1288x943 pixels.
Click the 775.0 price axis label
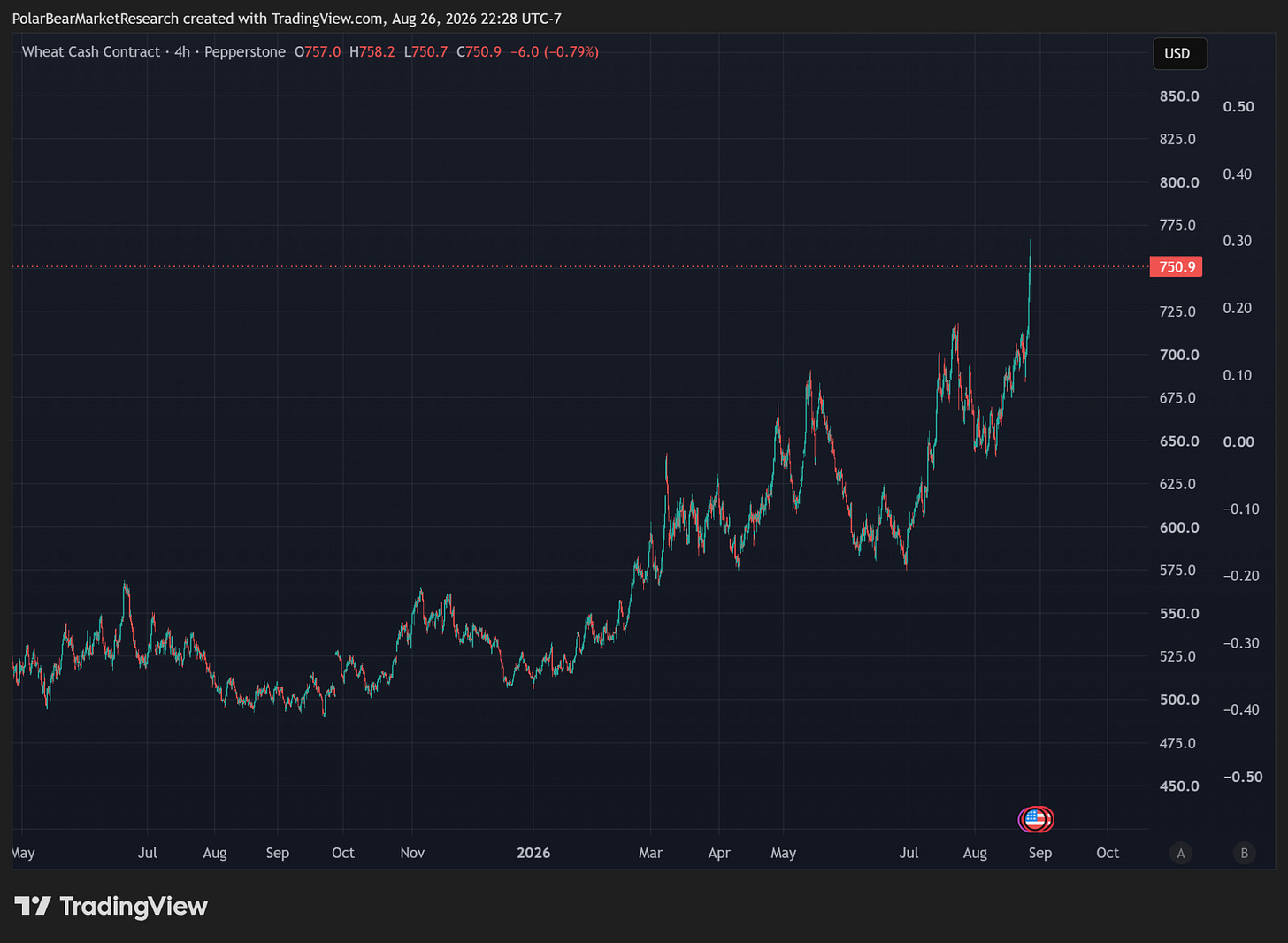click(x=1179, y=225)
